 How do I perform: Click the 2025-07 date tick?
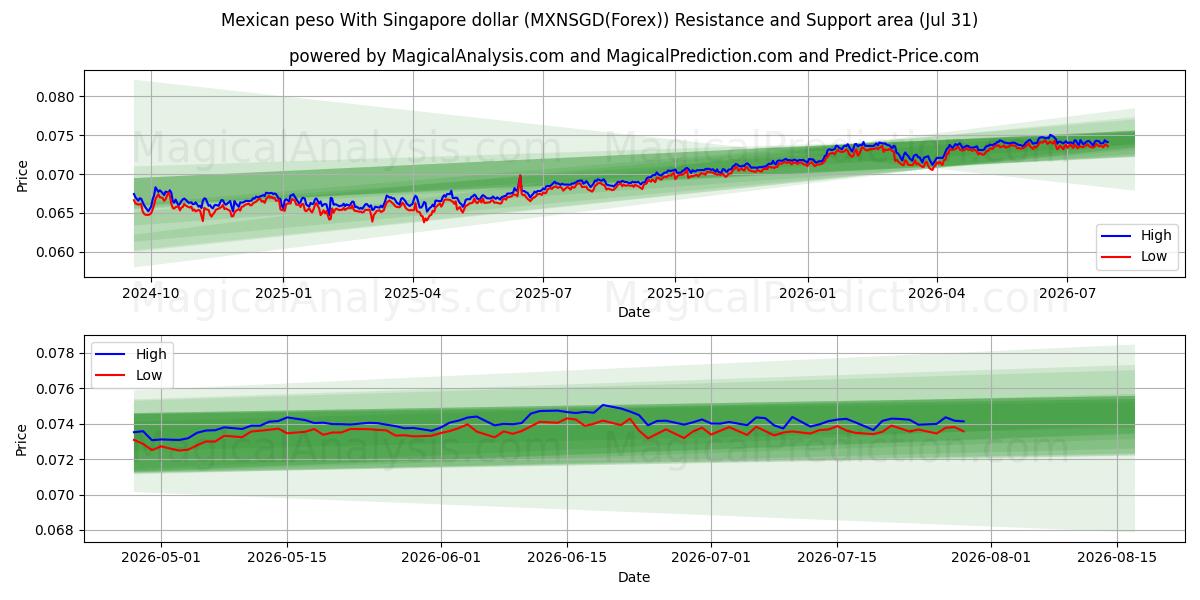543,293
